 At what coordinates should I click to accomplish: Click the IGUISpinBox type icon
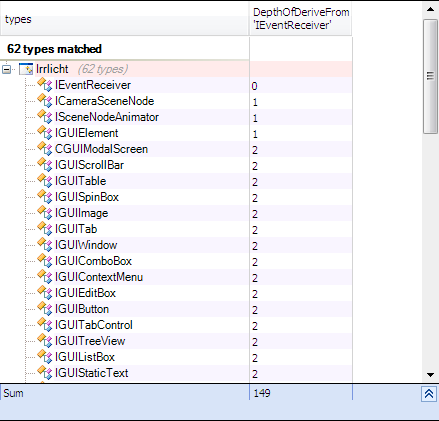[45, 197]
